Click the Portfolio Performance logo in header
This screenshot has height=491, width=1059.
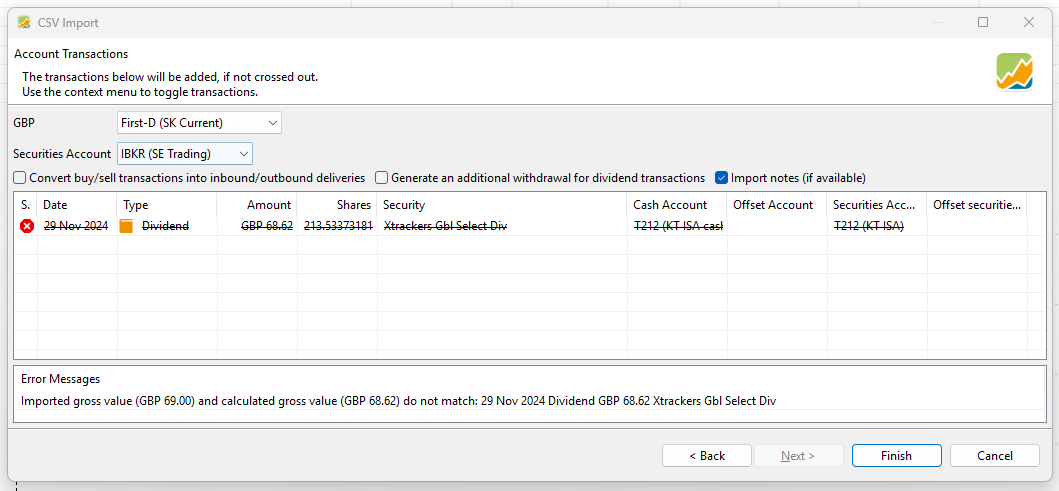pyautogui.click(x=1014, y=71)
